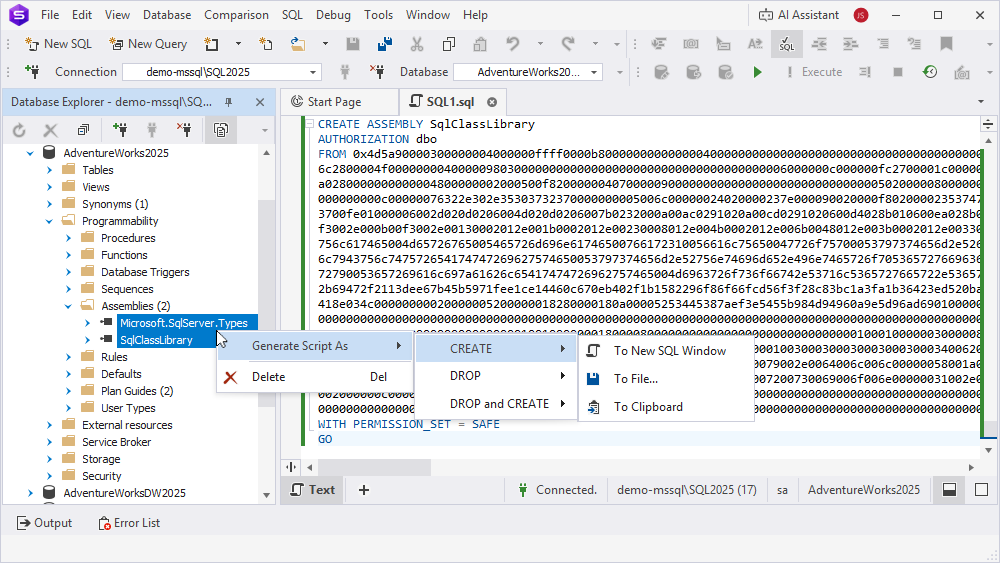The width and height of the screenshot is (1000, 563).
Task: Open the Database combo box AdventureWorks20...
Action: click(528, 72)
